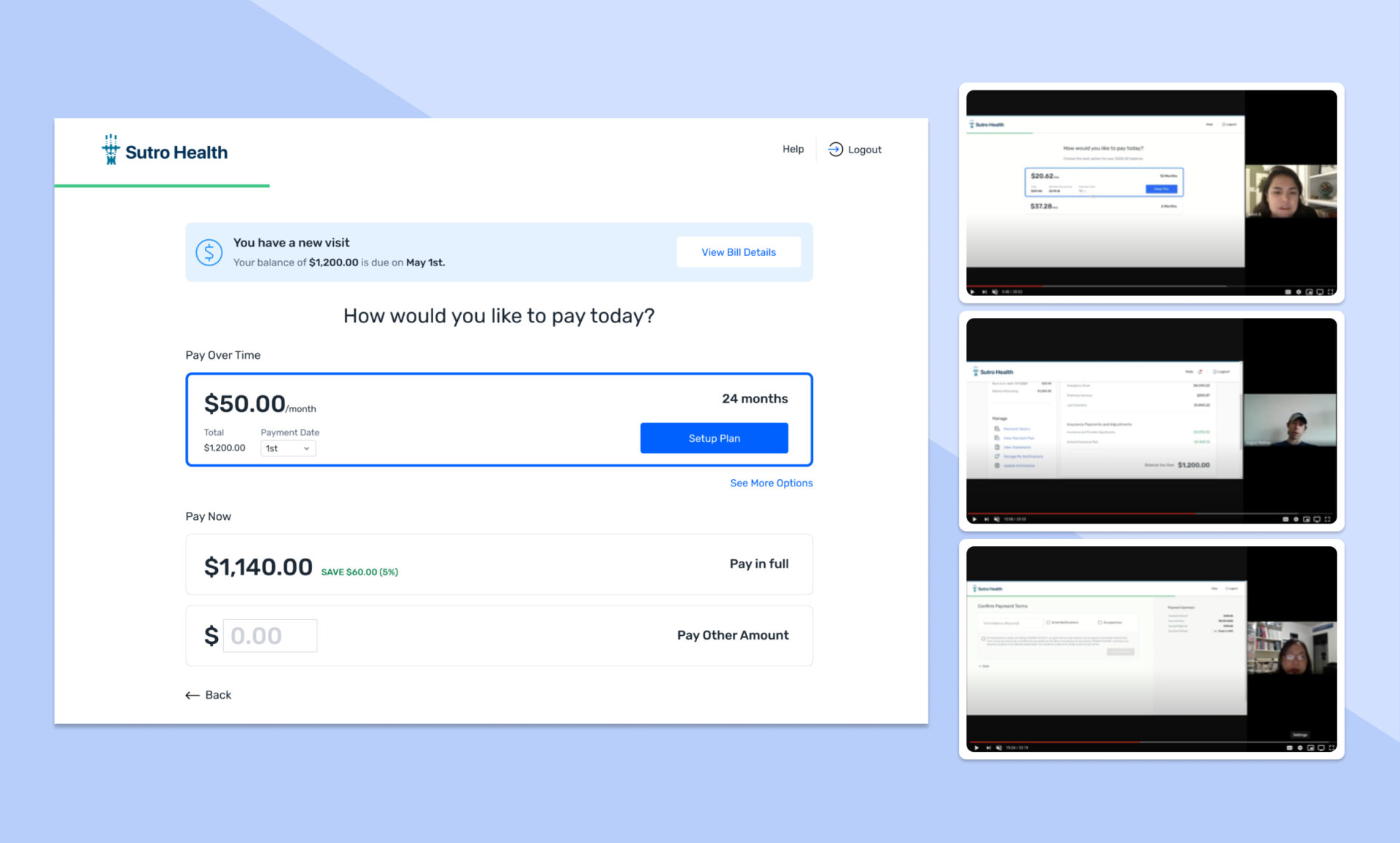Toggle theater mode in top video

click(1320, 292)
